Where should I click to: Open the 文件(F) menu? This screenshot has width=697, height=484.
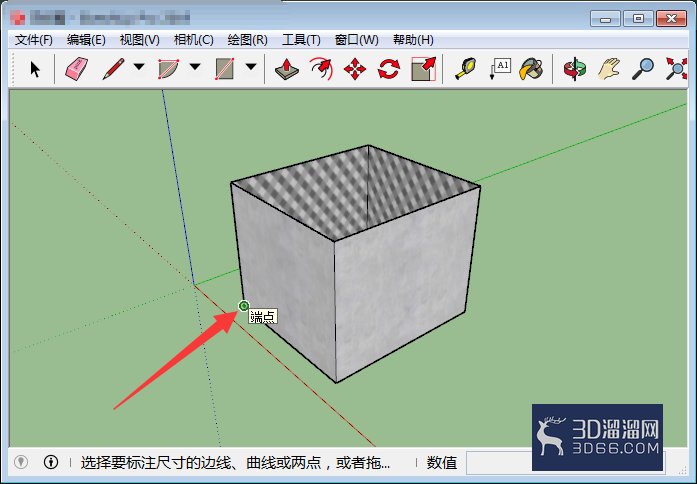tap(34, 40)
